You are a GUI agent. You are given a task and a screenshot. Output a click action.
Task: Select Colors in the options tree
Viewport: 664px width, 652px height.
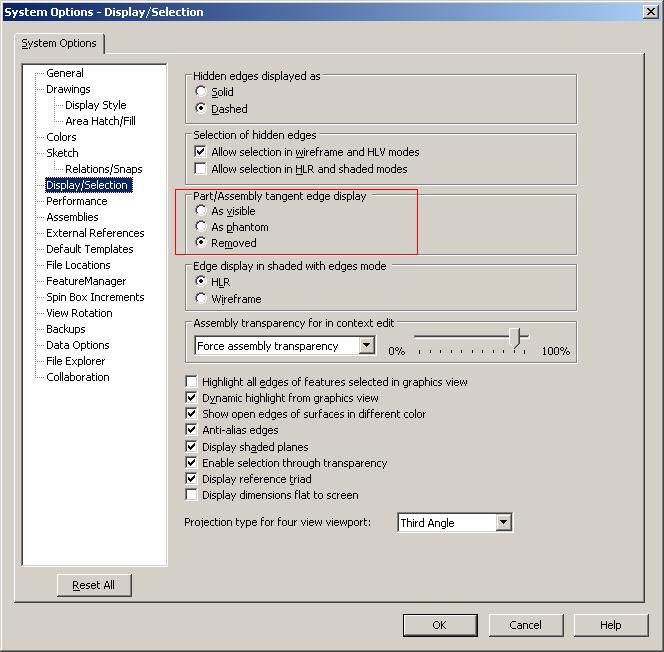[61, 137]
